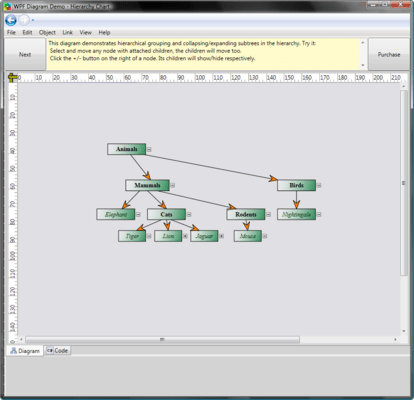Click the Next button

[x=25, y=54]
